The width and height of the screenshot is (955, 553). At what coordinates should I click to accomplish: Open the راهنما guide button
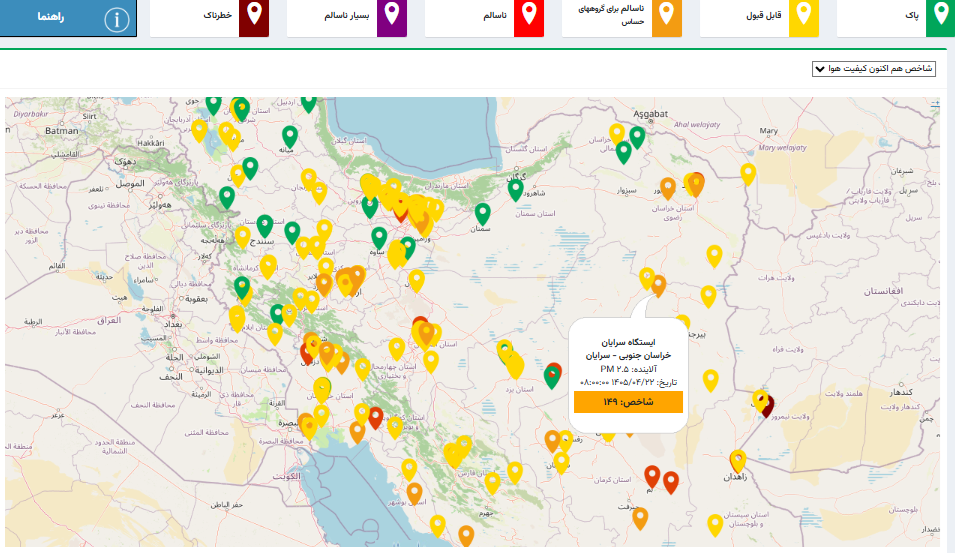tap(68, 18)
